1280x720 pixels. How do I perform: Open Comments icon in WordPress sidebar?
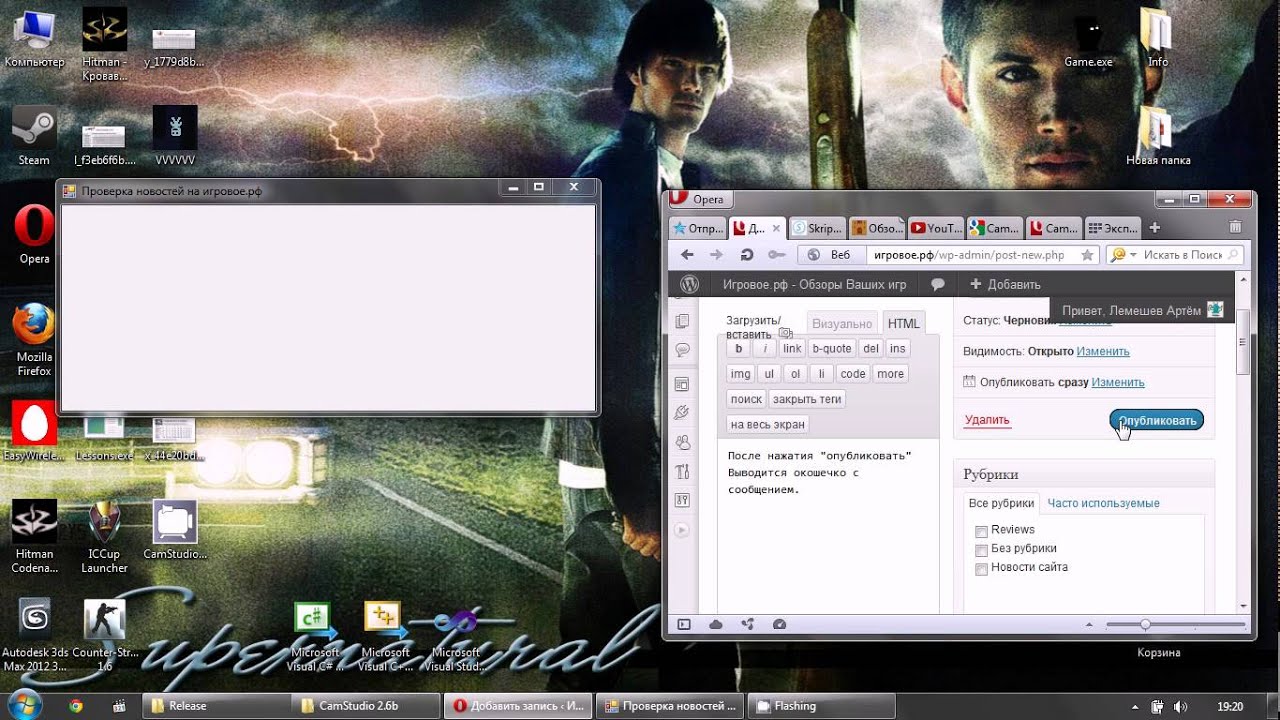pyautogui.click(x=683, y=350)
